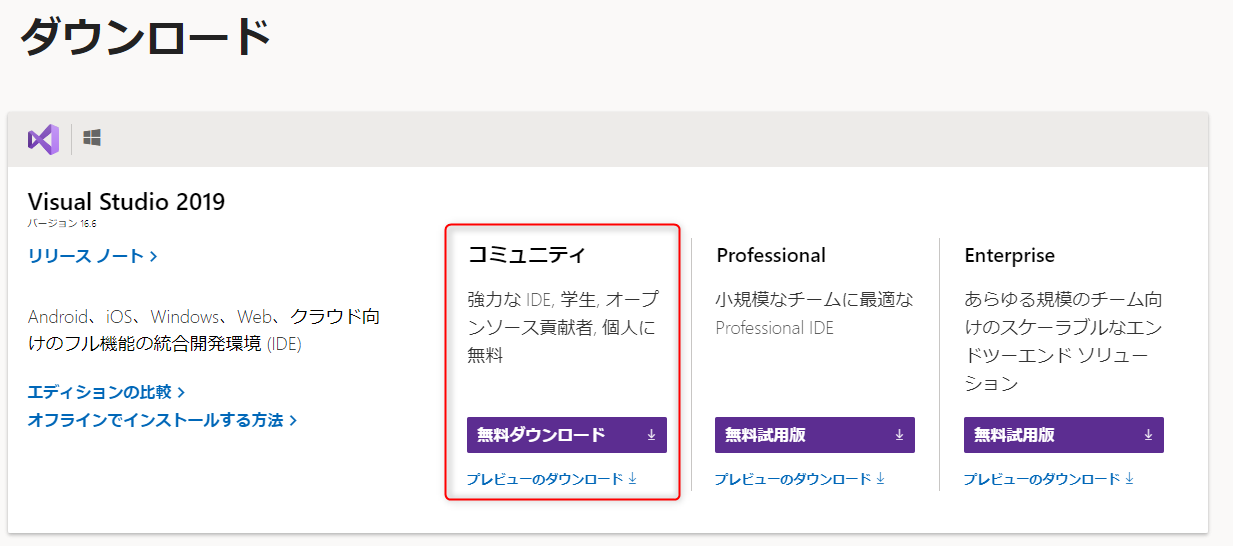Viewport: 1233px width, 546px height.
Task: Click the 強力な IDE description text
Action: click(x=563, y=327)
